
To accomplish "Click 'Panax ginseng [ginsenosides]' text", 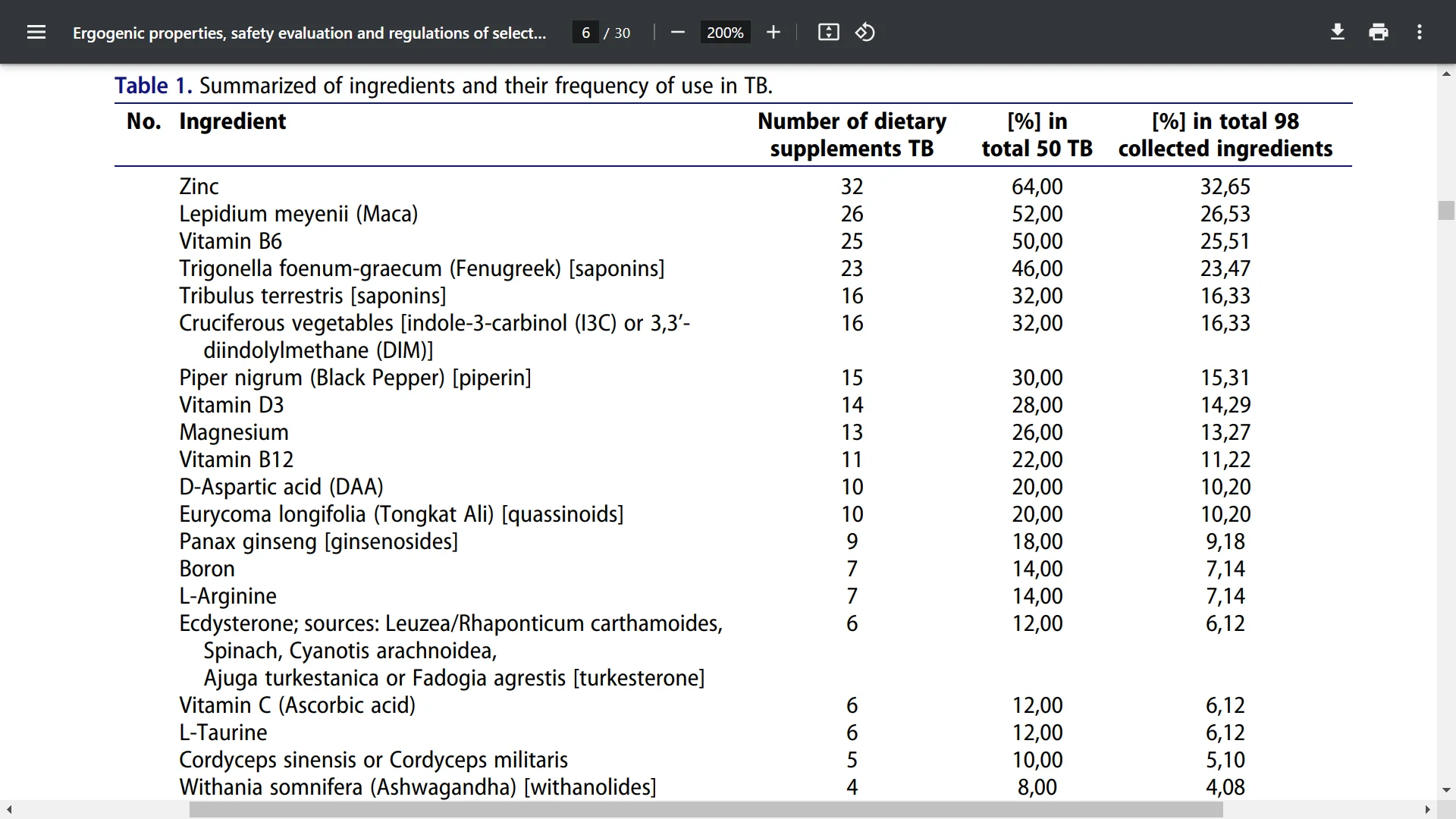I will pos(318,541).
